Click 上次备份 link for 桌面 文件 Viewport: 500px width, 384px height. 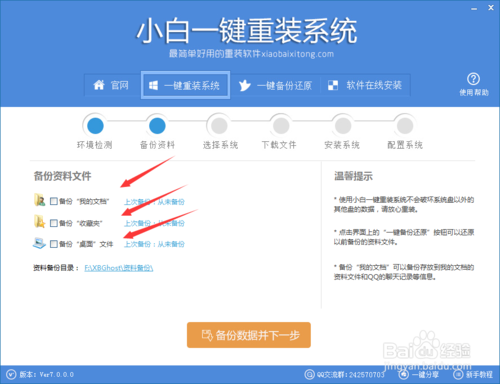(x=154, y=244)
